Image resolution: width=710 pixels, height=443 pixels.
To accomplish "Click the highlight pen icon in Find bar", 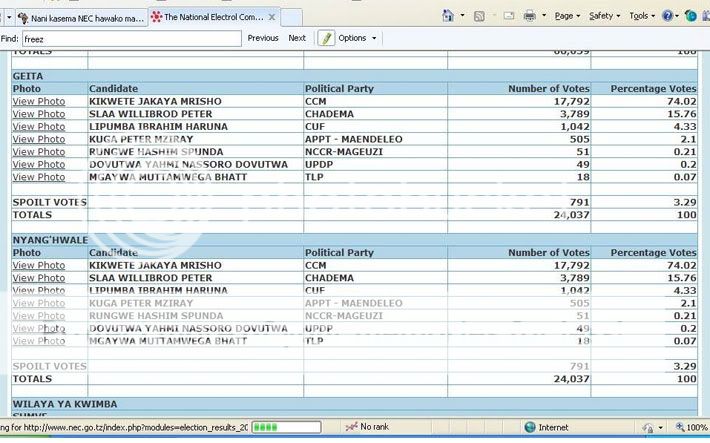I will pos(326,38).
